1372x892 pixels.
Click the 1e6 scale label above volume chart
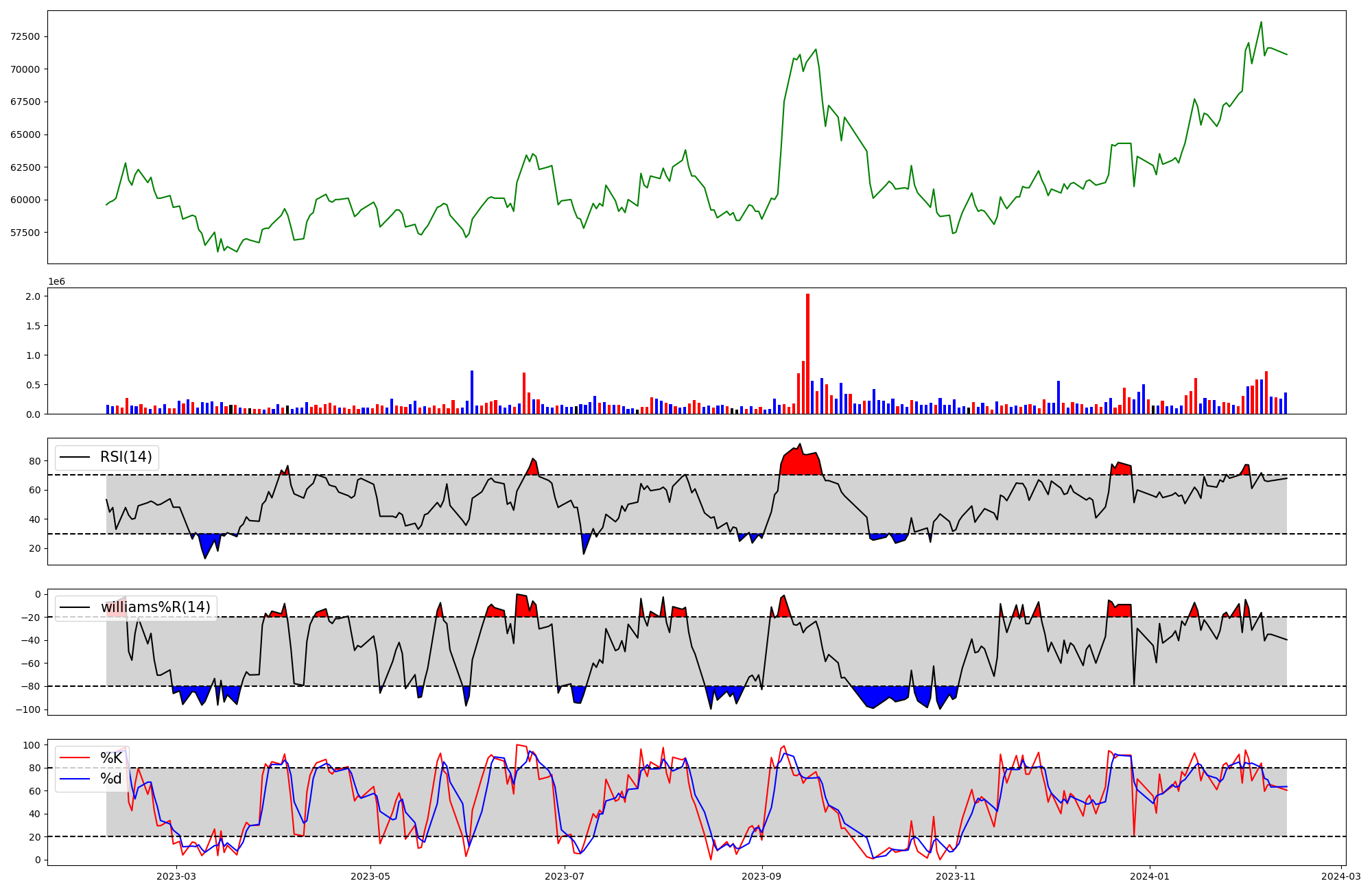coord(56,281)
